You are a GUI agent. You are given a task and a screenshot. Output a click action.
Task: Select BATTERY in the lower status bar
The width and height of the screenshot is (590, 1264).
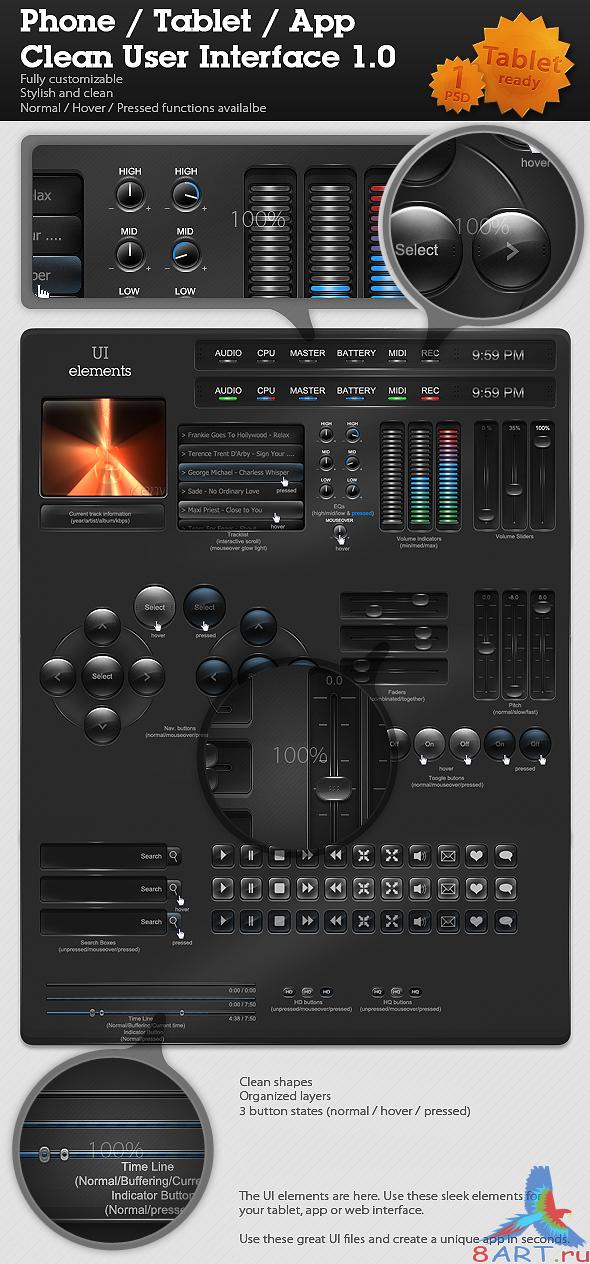coord(356,391)
